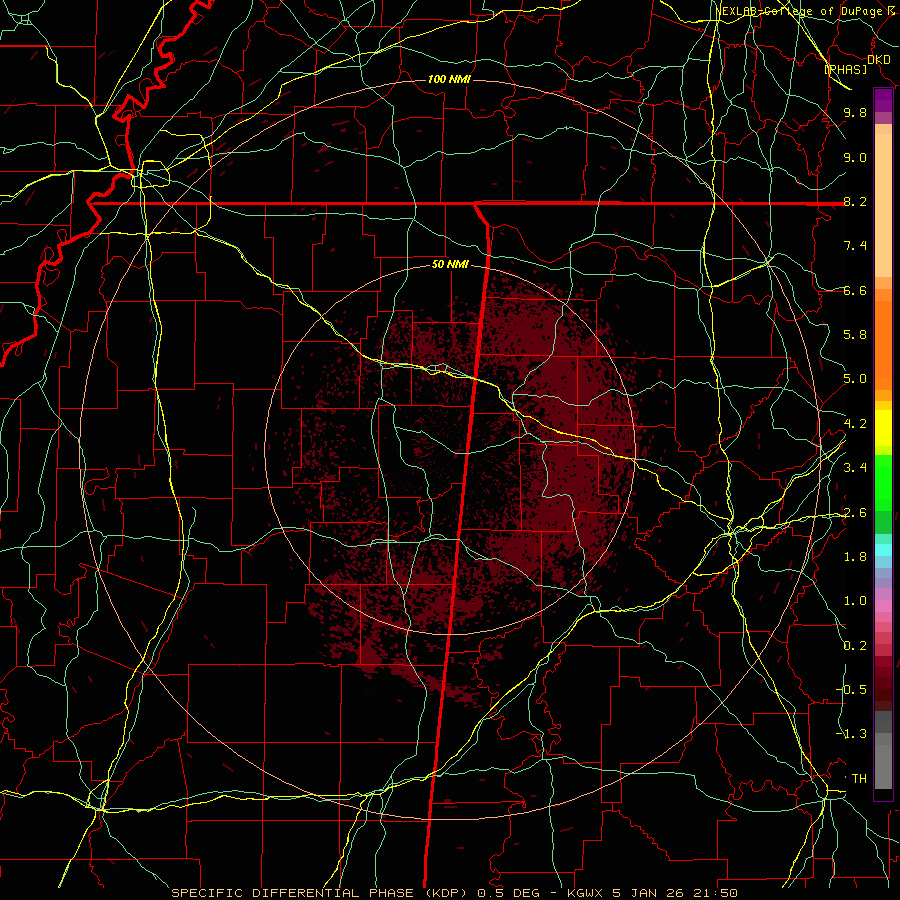Click the 8.2 value on the scale

pos(855,202)
